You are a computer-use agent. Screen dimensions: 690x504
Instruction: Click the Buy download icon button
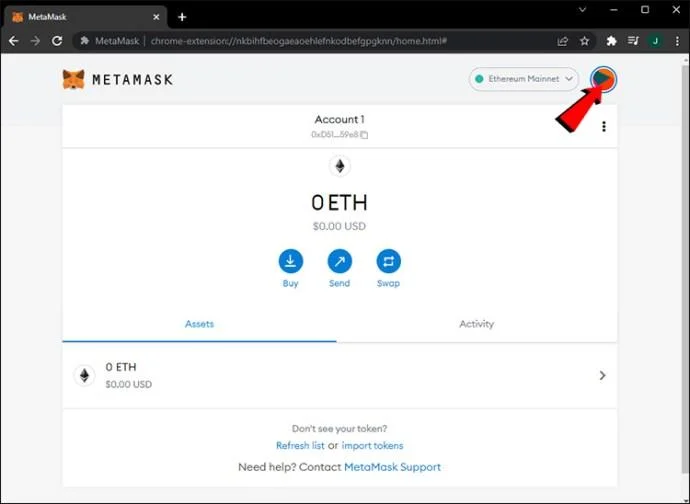click(290, 261)
